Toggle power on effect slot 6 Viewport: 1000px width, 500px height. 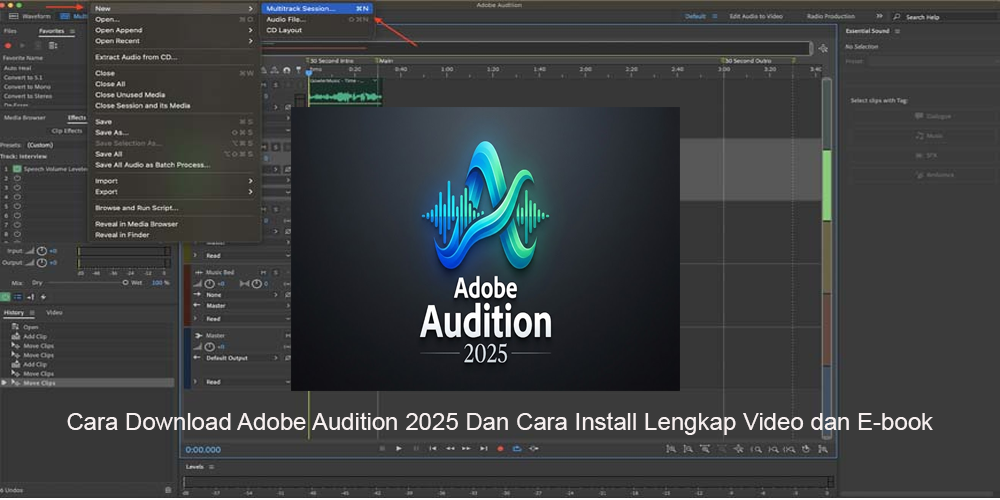click(x=17, y=216)
